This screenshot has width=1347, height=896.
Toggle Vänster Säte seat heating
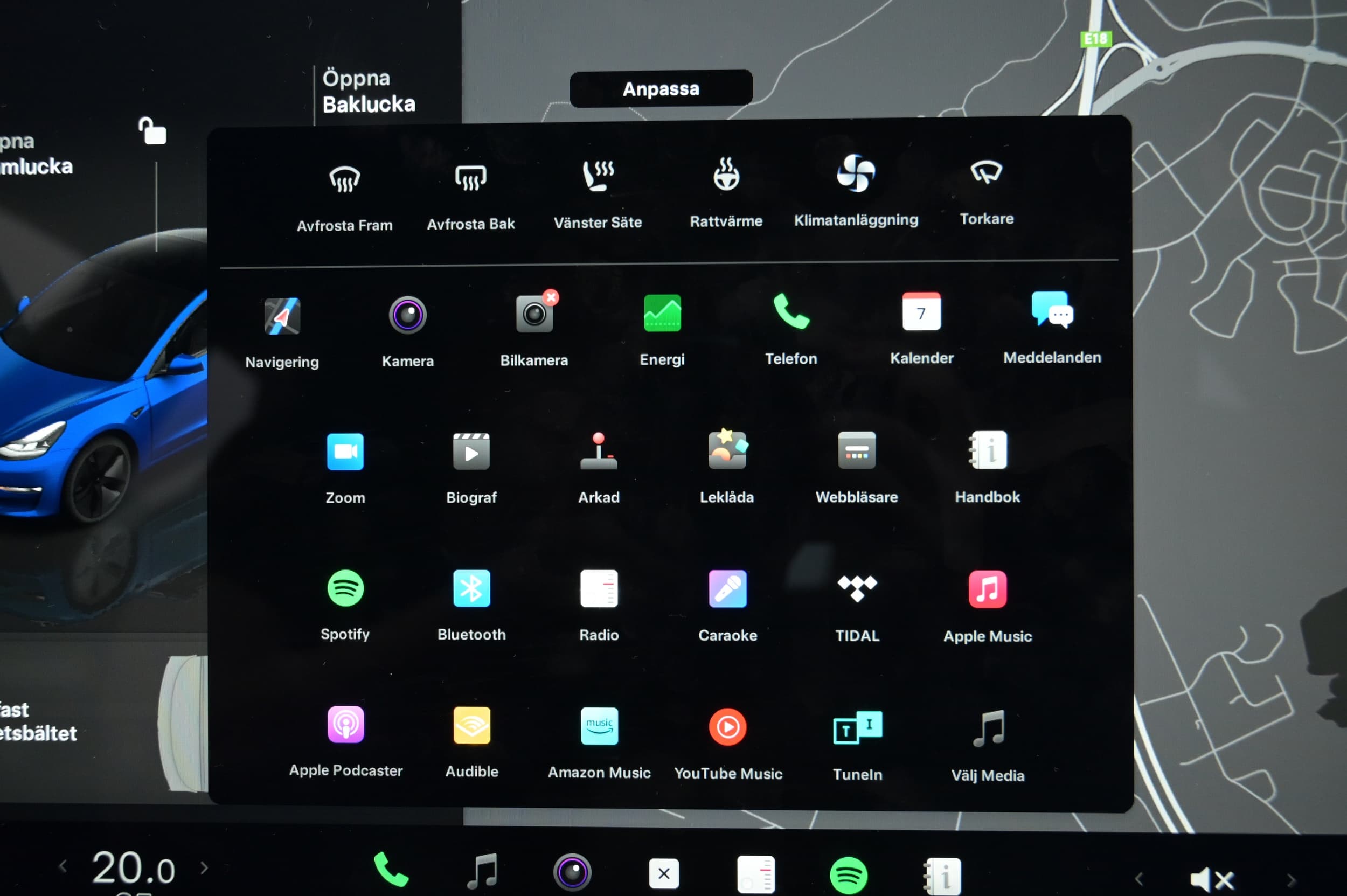pyautogui.click(x=598, y=195)
